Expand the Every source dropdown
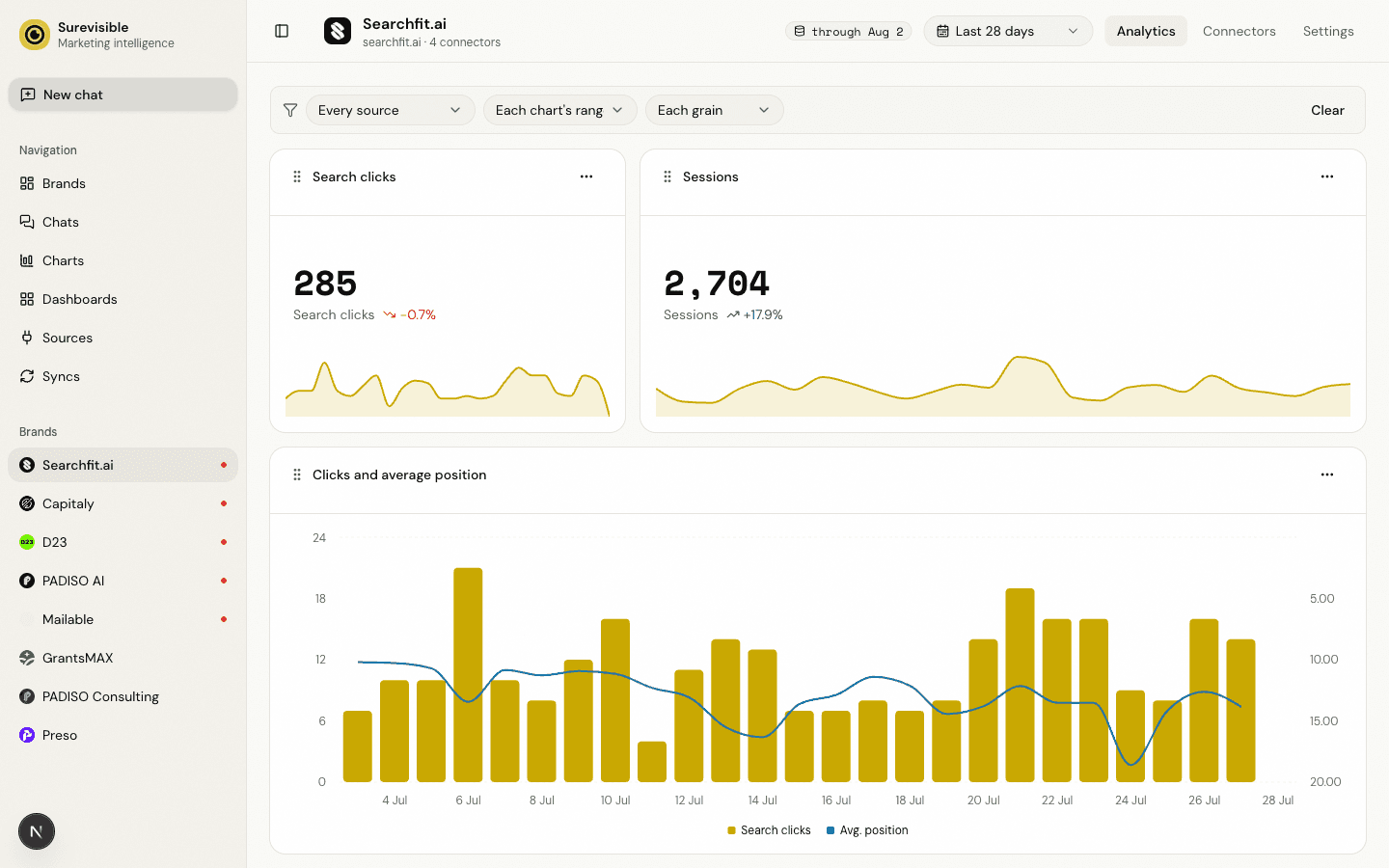 click(390, 110)
